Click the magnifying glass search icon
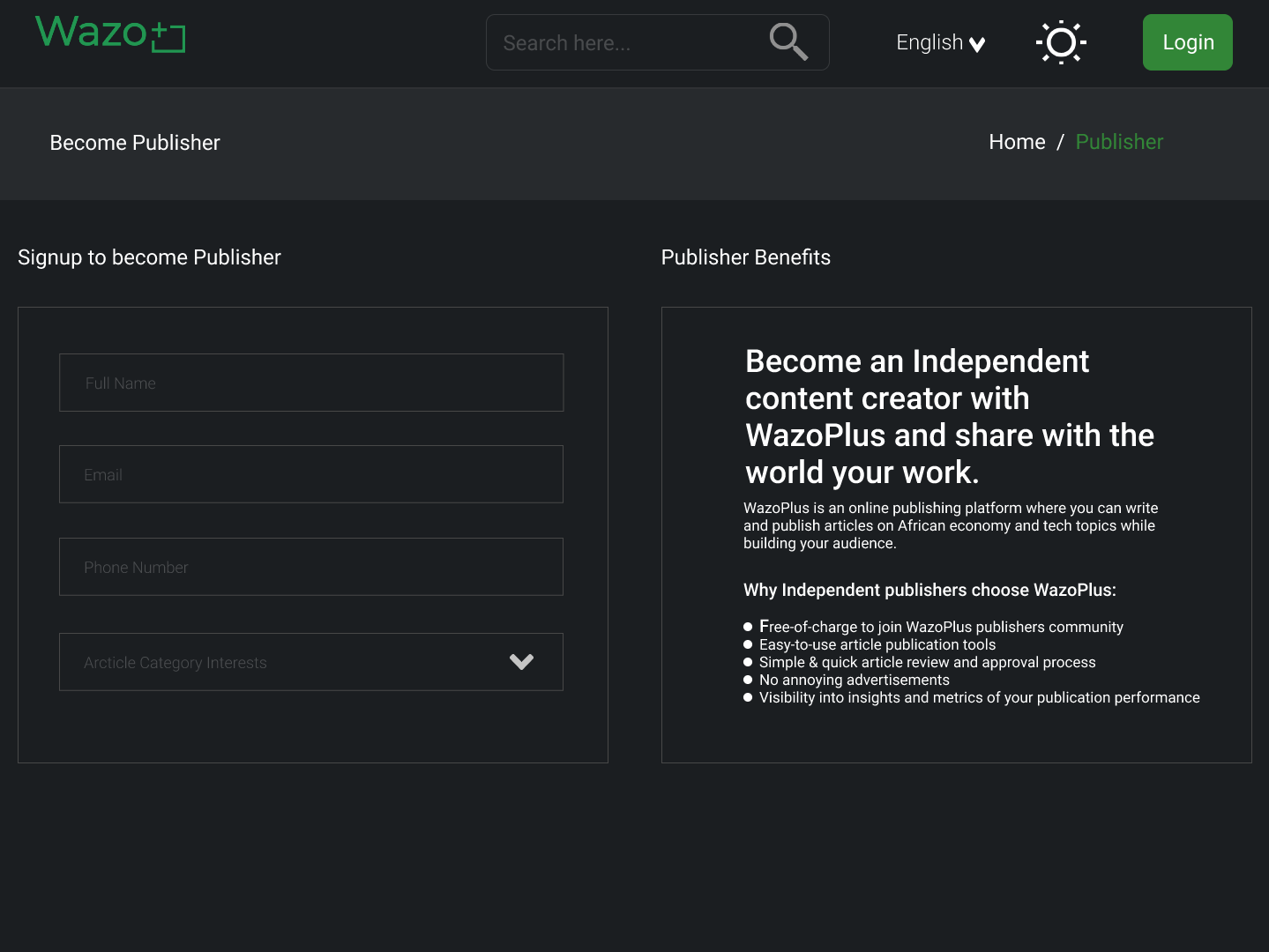 tap(788, 41)
